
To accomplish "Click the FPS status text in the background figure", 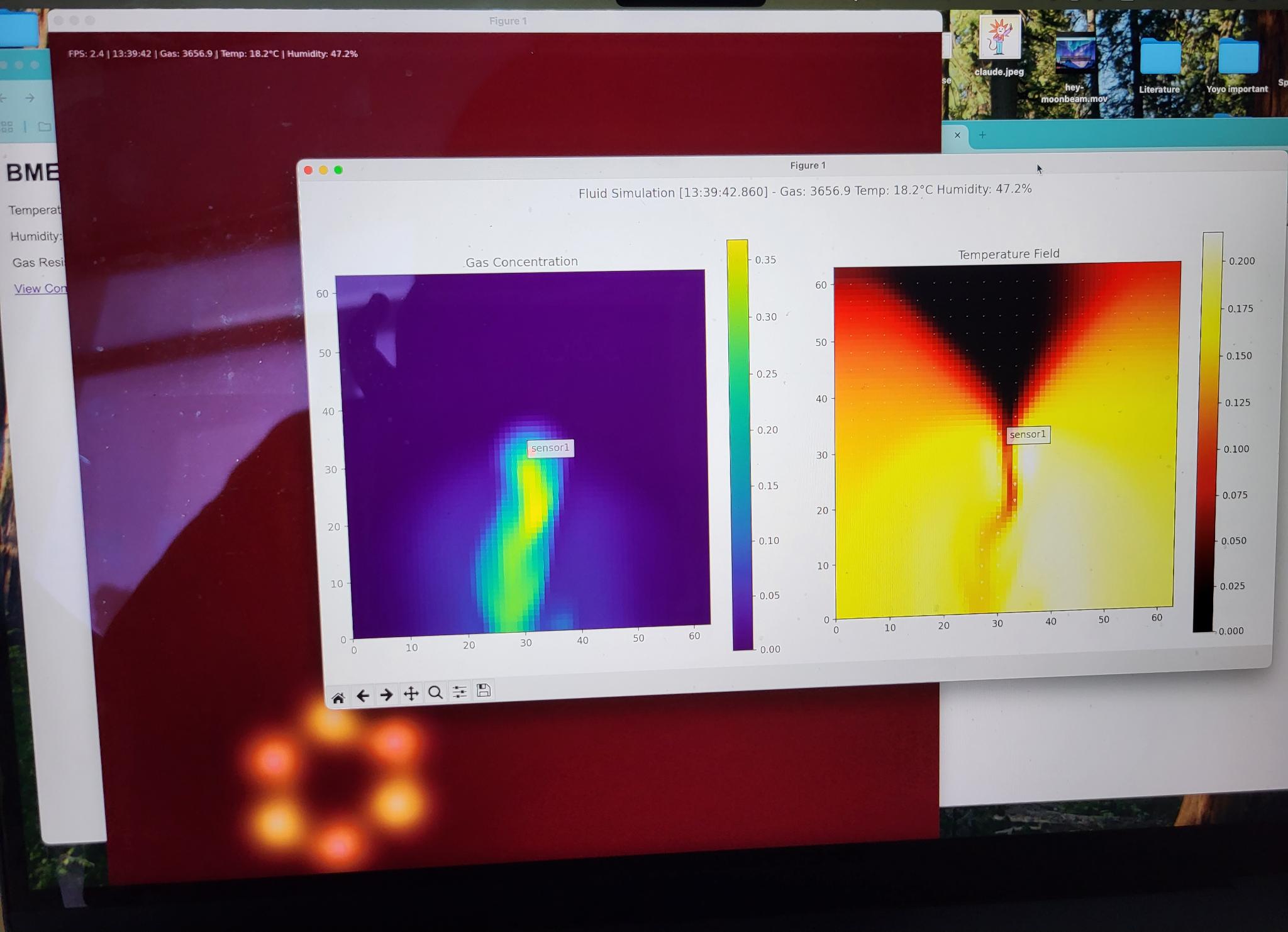I will 213,54.
